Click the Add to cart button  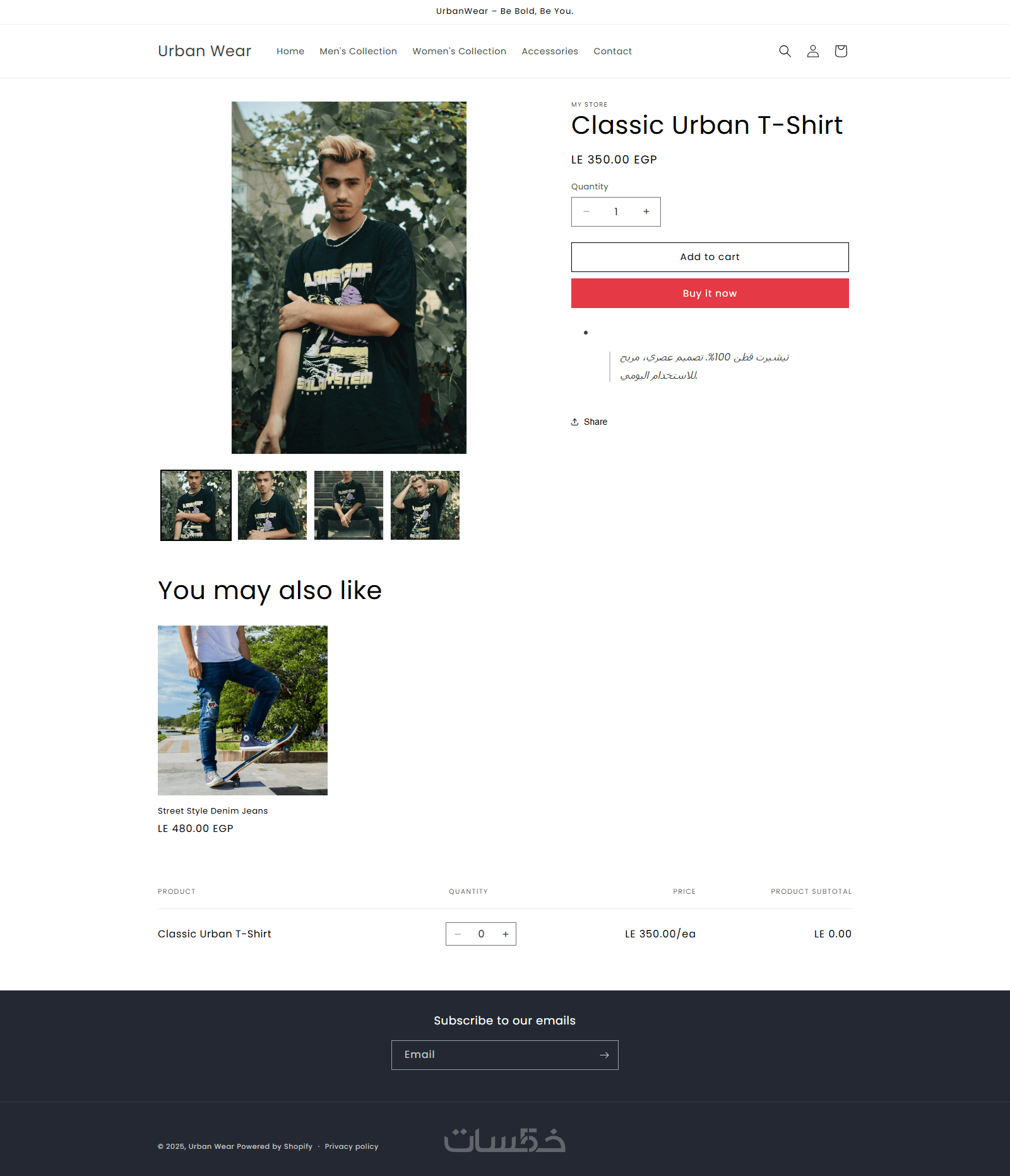click(710, 257)
